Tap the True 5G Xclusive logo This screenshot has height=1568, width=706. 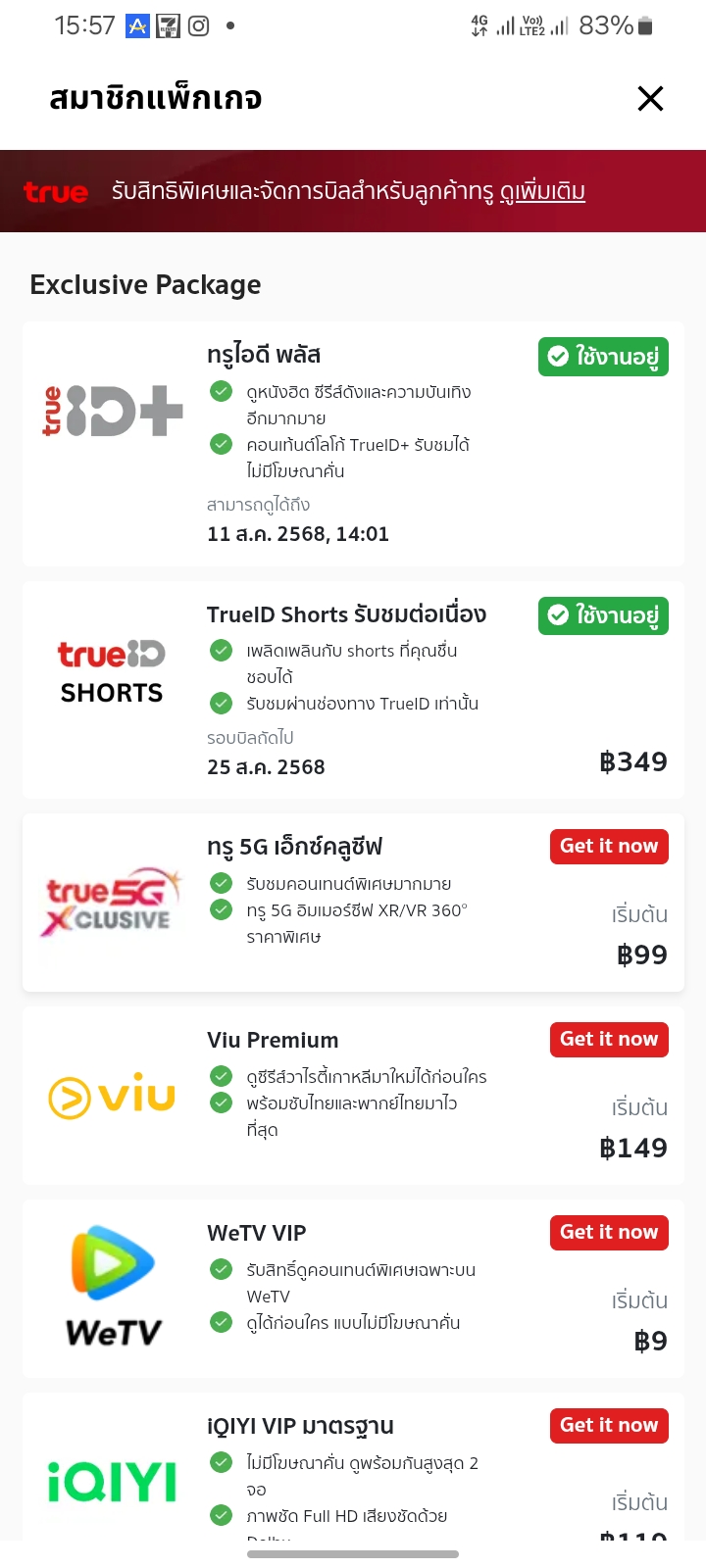[112, 902]
